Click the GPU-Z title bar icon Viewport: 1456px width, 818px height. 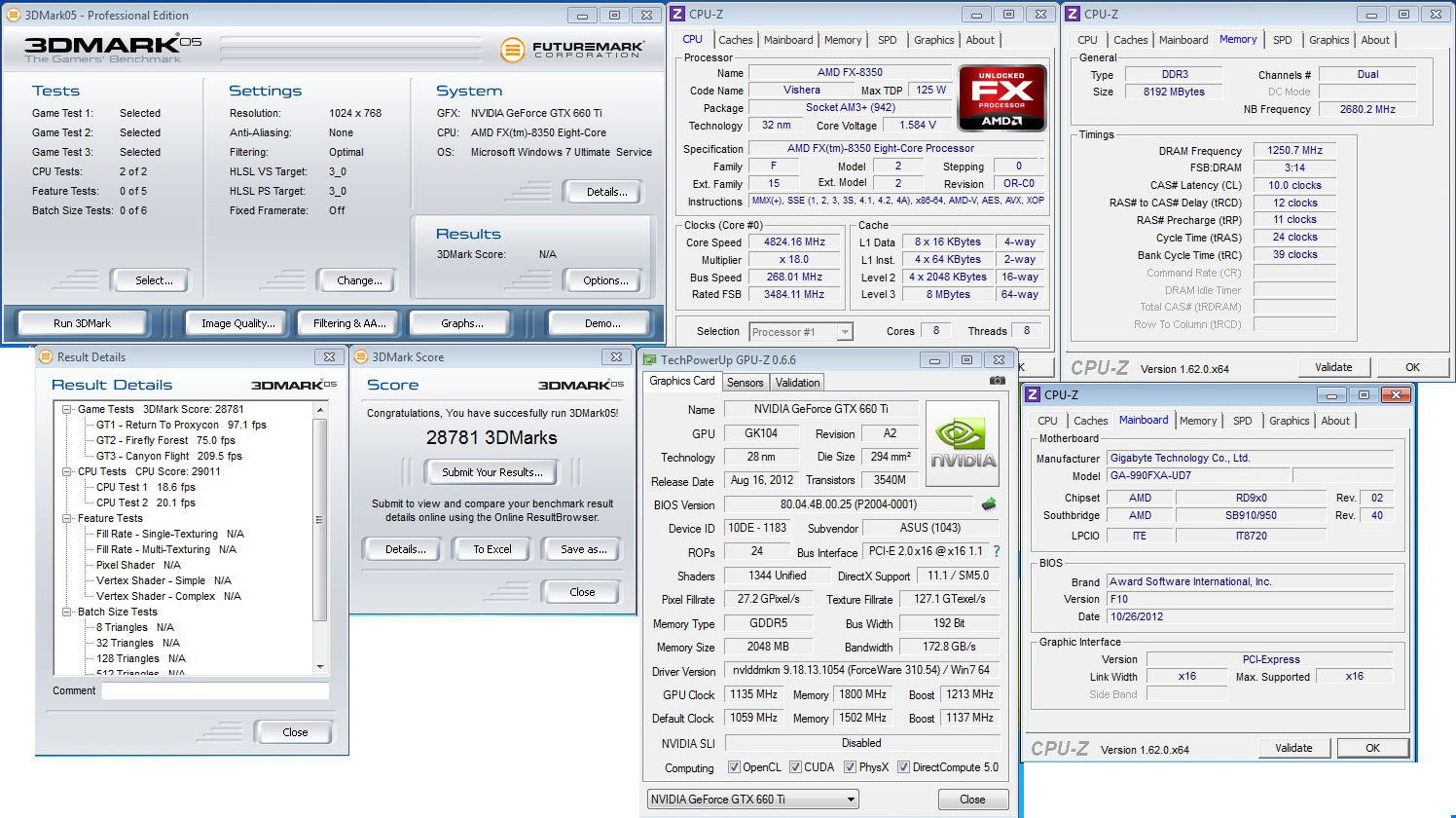point(649,359)
